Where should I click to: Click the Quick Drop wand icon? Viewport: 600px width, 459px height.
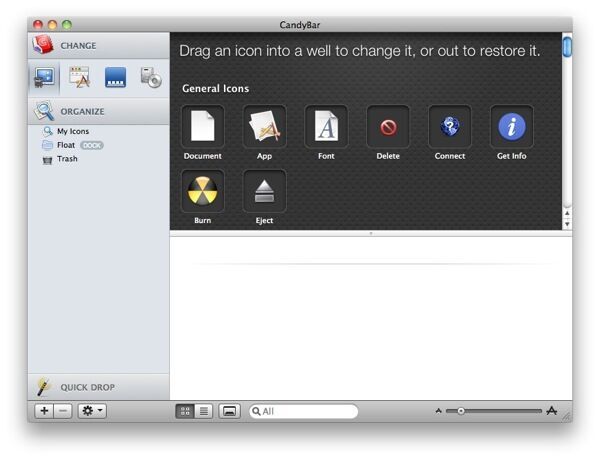click(x=44, y=387)
